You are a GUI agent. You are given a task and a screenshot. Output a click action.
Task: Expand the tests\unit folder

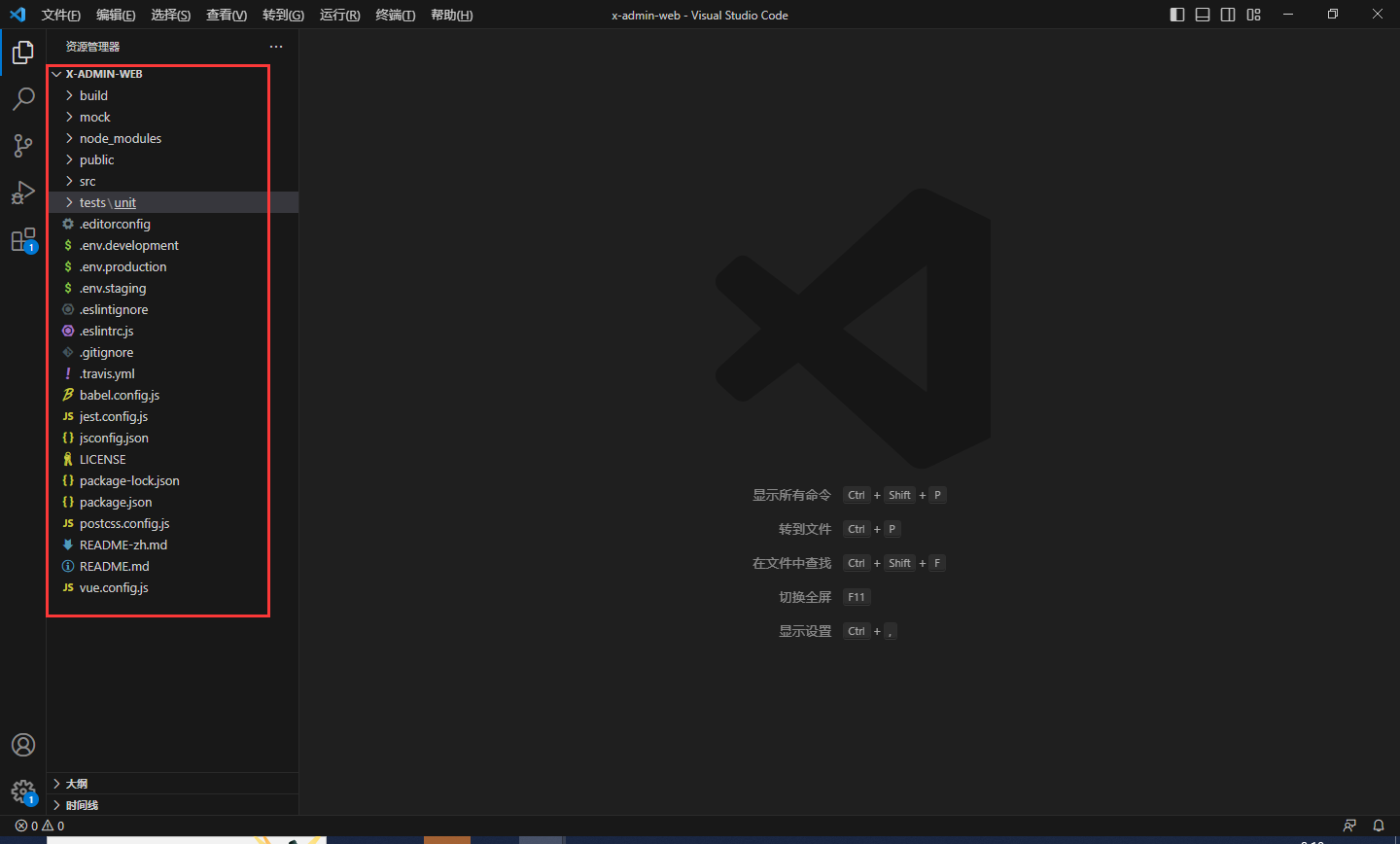[173, 202]
